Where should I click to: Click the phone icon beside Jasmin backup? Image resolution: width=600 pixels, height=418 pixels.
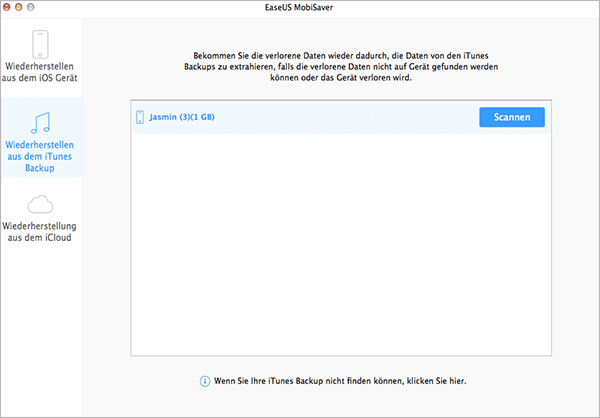[140, 117]
